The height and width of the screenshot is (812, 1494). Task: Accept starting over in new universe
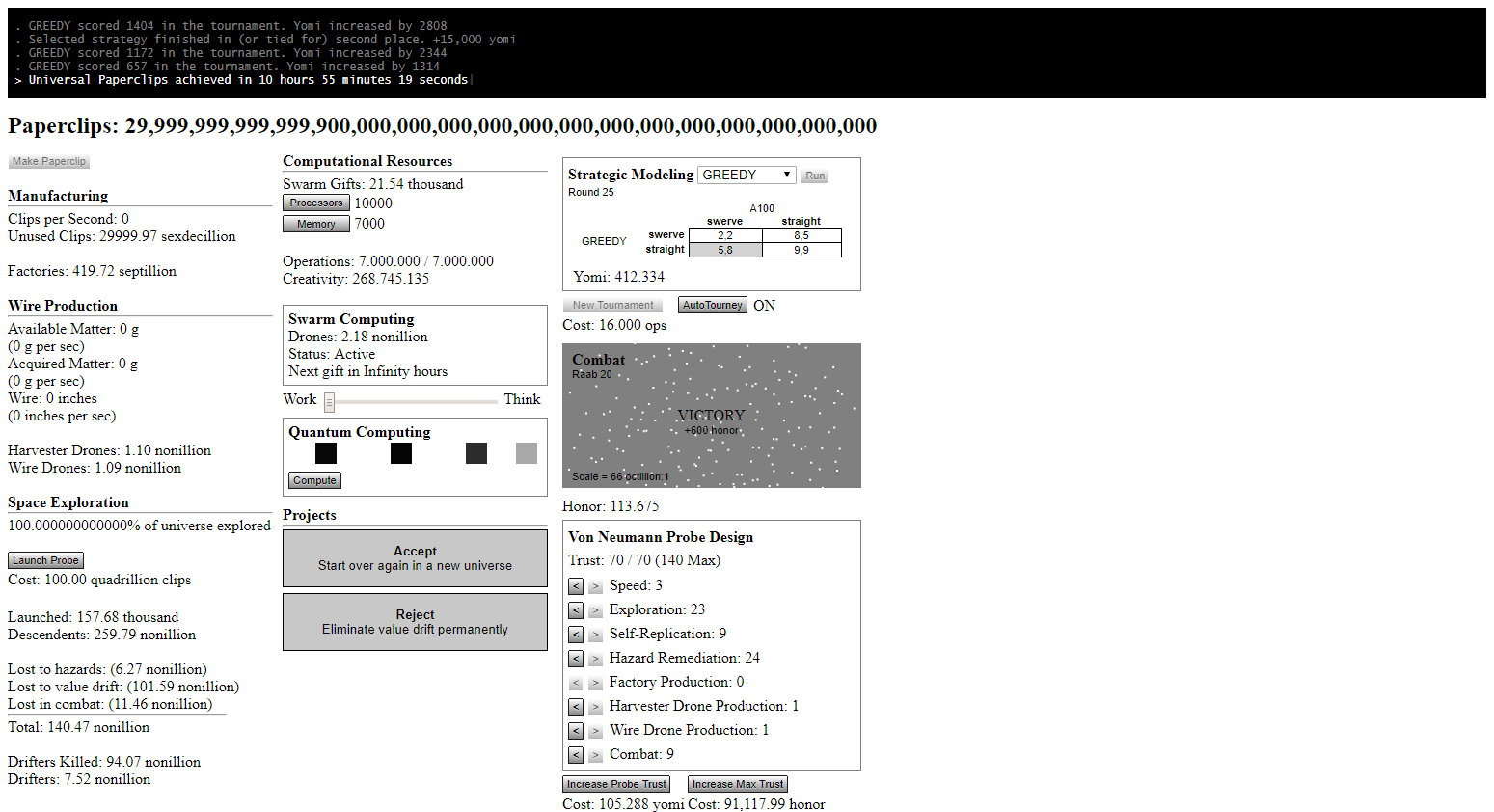point(415,558)
